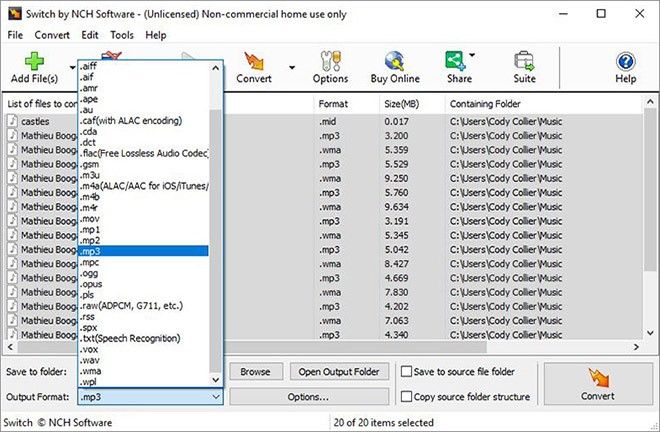Open the Suite toolbar icon
660x432 pixels.
(524, 66)
